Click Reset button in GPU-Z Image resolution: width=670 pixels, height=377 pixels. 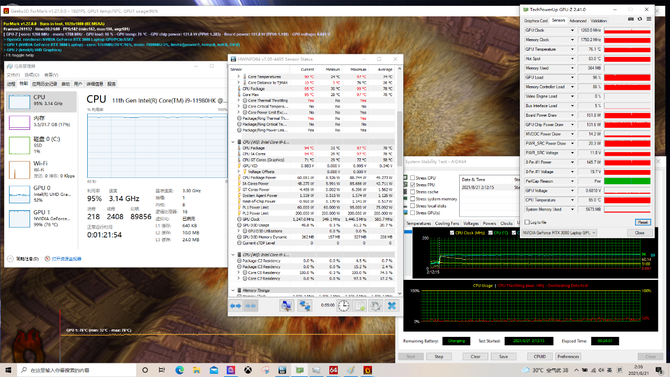643,222
